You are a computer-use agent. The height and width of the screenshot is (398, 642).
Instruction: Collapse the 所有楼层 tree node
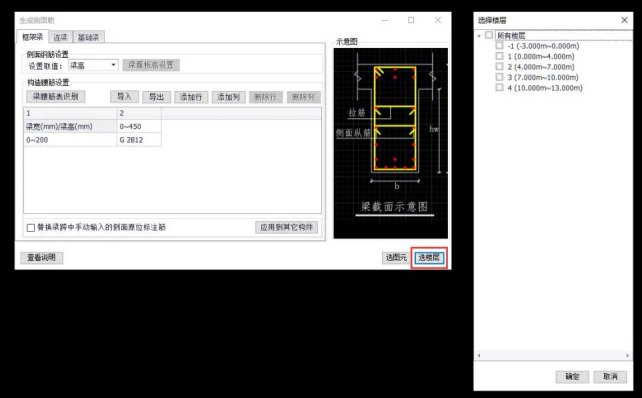coord(479,36)
